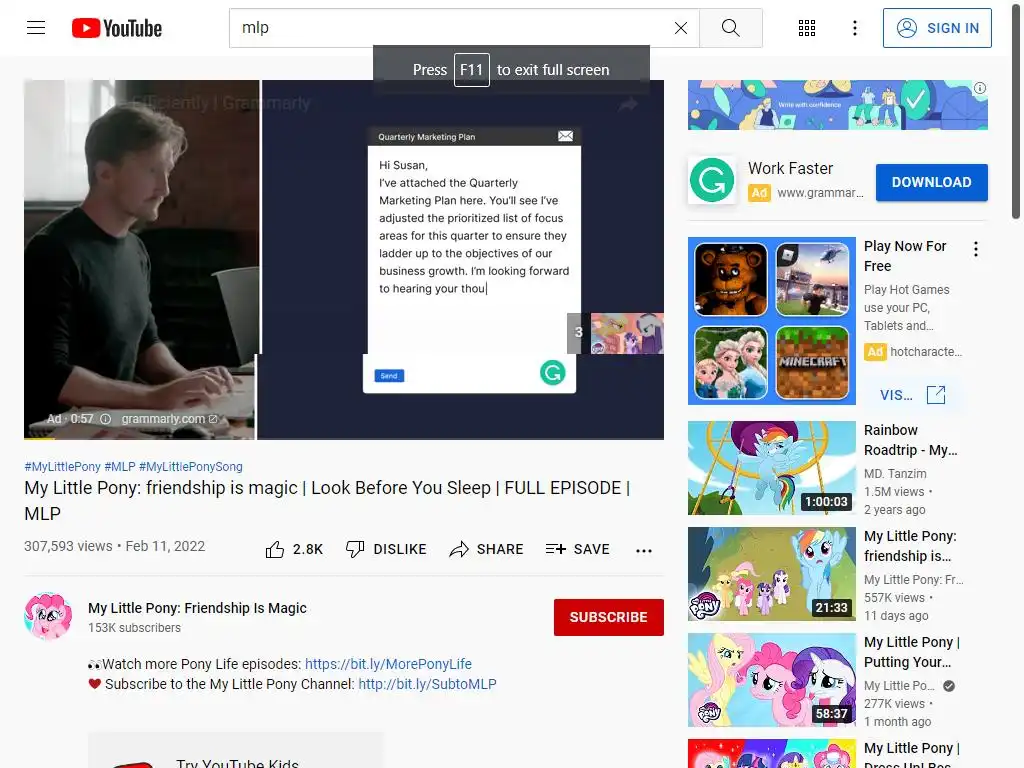Click the search magnifier button

coord(731,28)
